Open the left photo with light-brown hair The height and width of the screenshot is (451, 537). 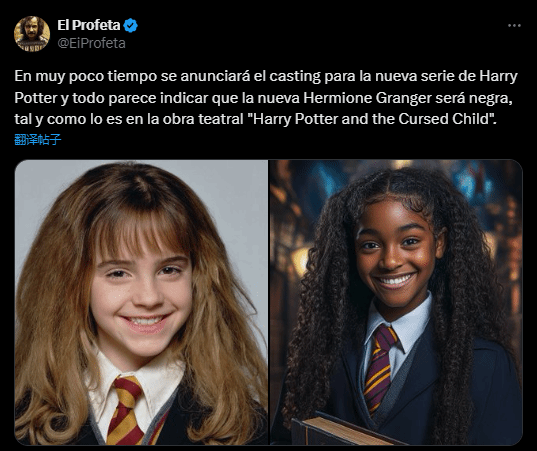(x=141, y=302)
